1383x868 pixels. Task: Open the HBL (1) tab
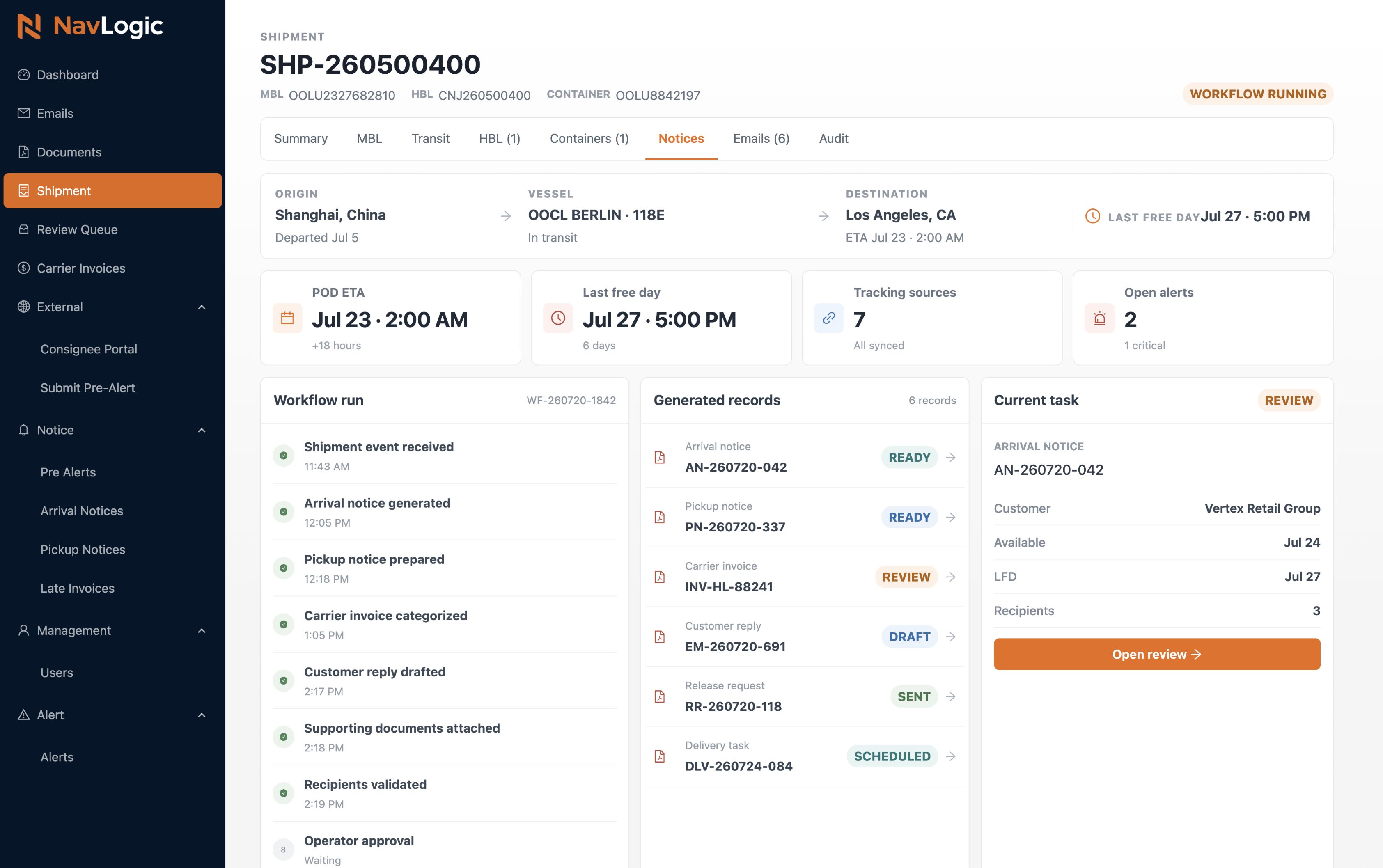[x=500, y=138]
